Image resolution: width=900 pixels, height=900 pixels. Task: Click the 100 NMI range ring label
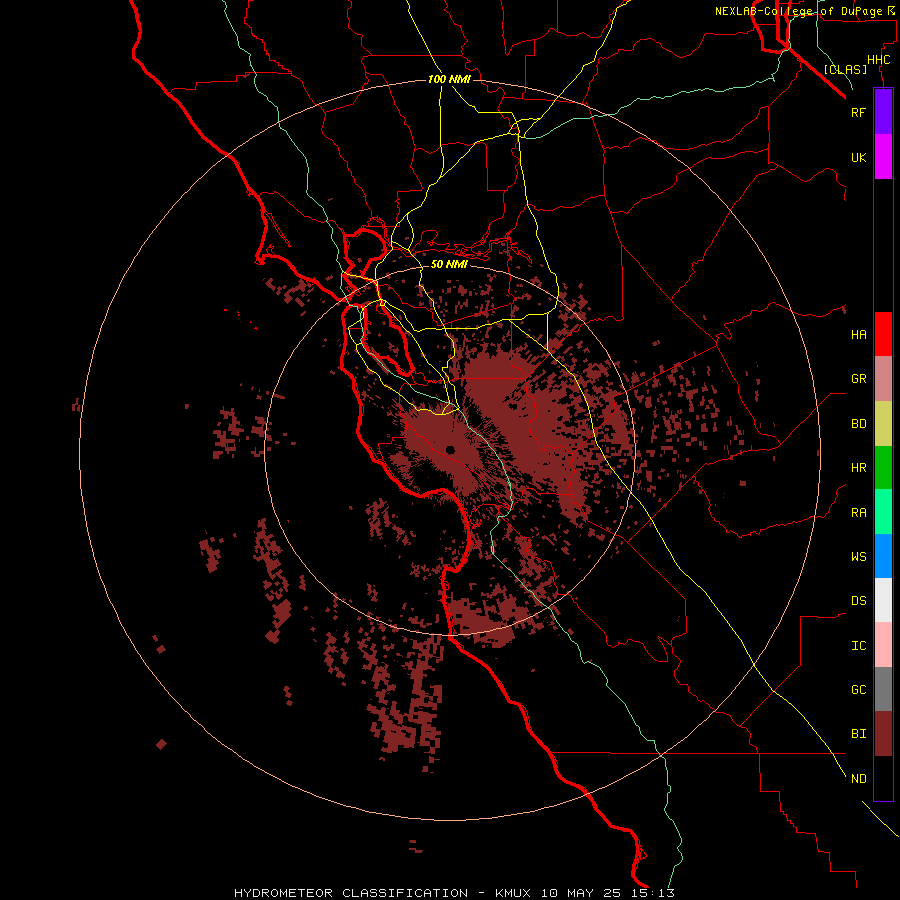tap(449, 79)
